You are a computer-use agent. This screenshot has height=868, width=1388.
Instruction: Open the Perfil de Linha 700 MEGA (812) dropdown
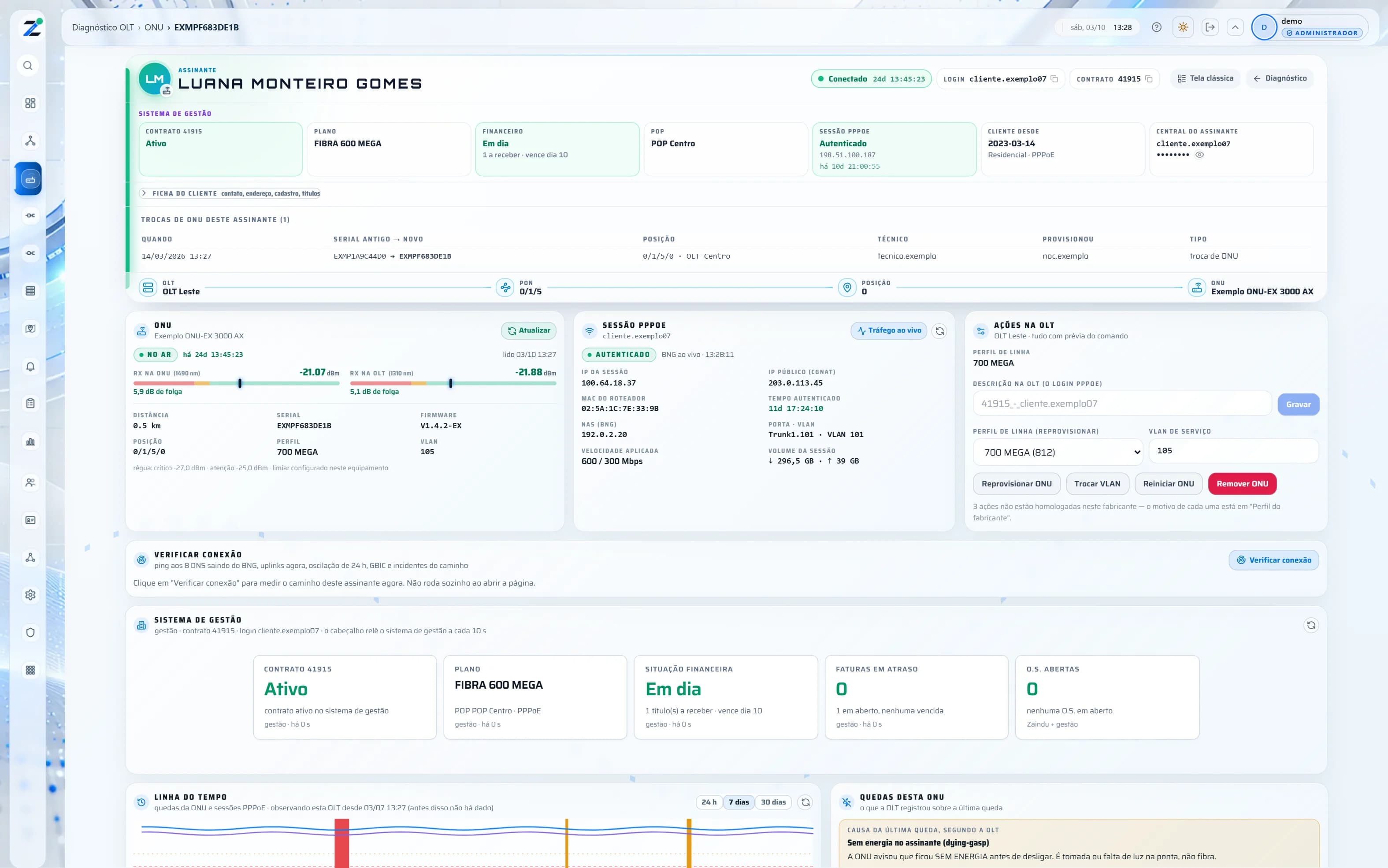click(x=1058, y=453)
